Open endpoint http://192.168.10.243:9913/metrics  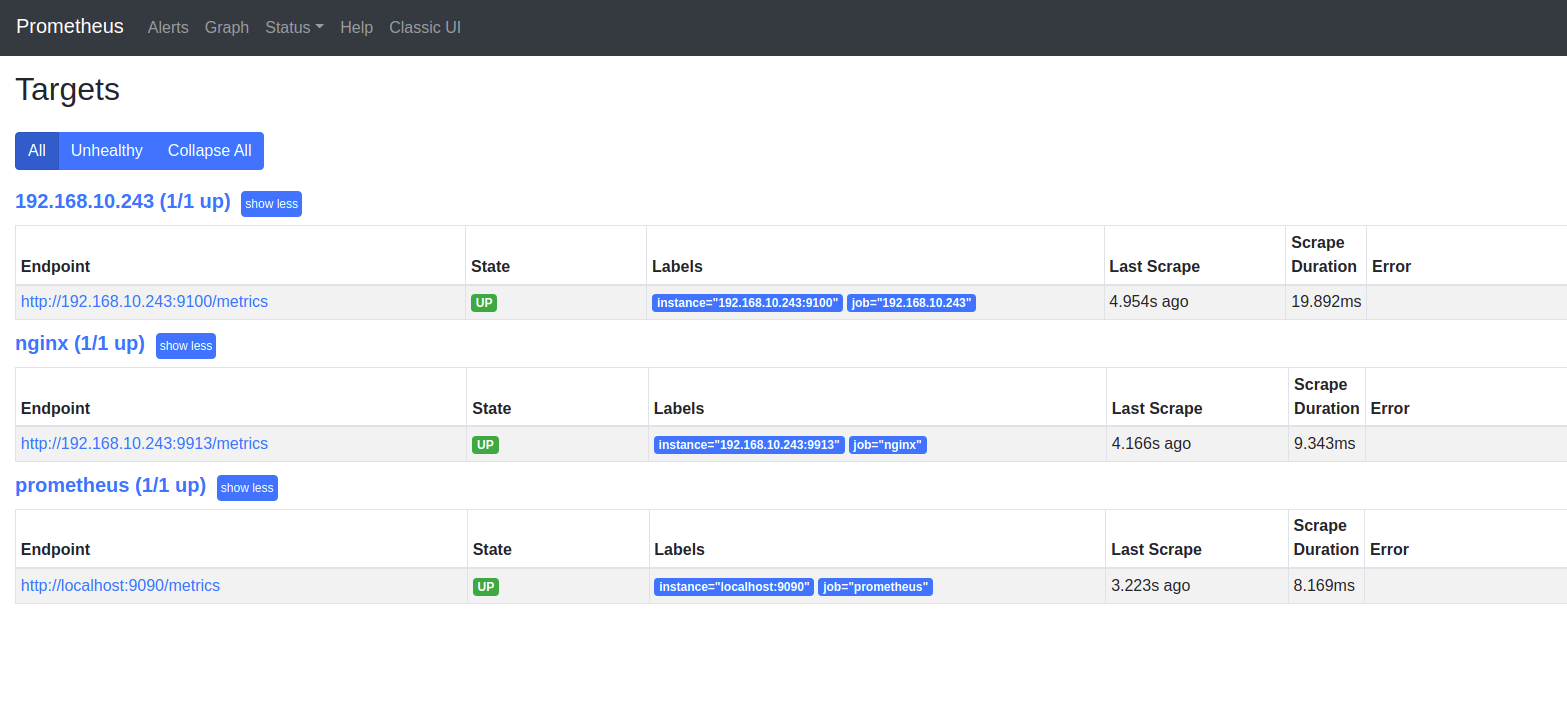(x=144, y=443)
